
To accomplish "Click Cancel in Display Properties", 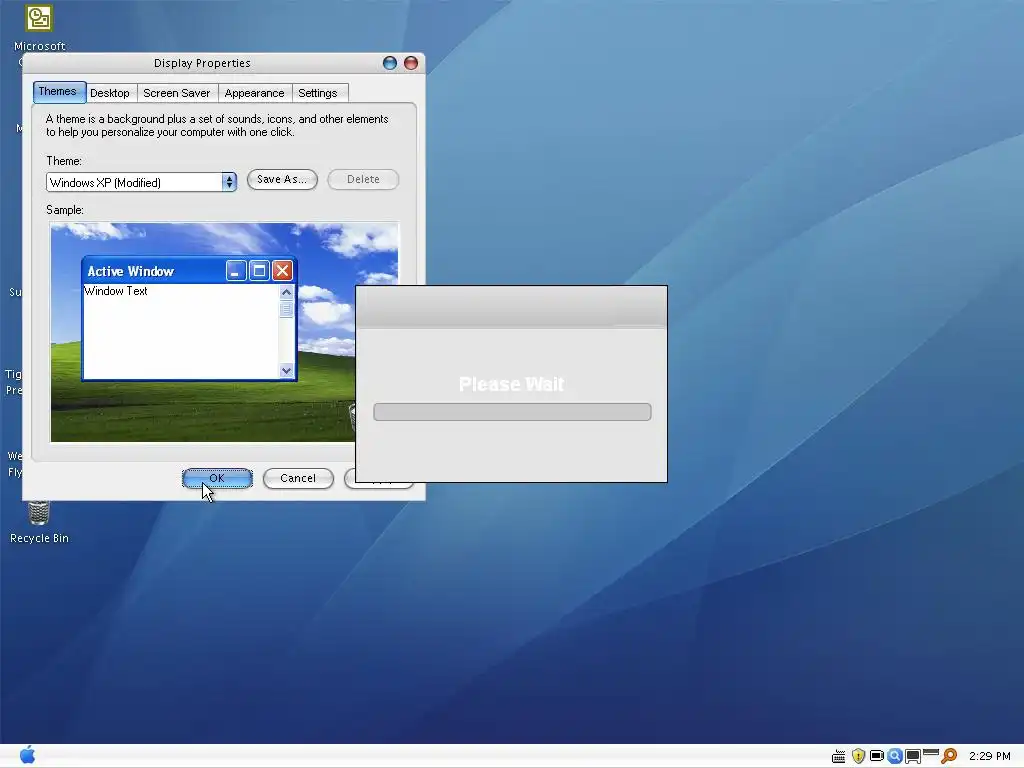I will tap(298, 478).
